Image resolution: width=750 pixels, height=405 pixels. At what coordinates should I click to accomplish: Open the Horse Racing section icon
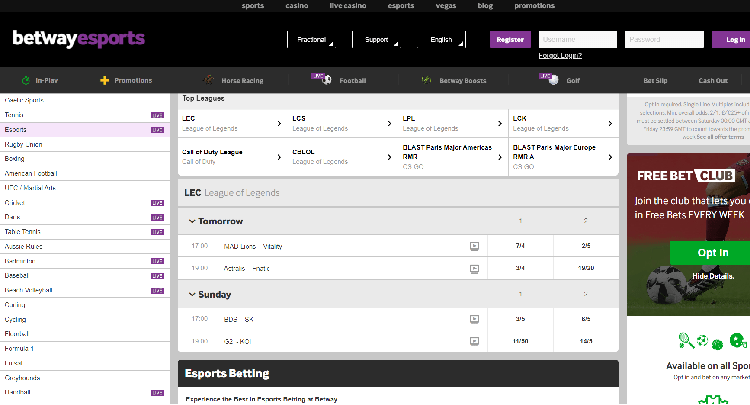click(x=209, y=79)
